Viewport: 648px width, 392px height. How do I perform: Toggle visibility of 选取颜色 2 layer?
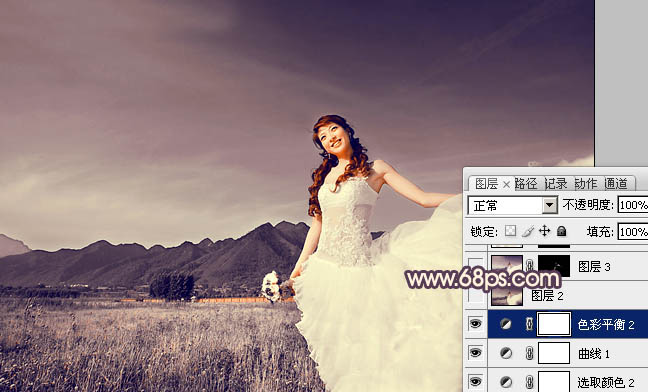coord(476,381)
